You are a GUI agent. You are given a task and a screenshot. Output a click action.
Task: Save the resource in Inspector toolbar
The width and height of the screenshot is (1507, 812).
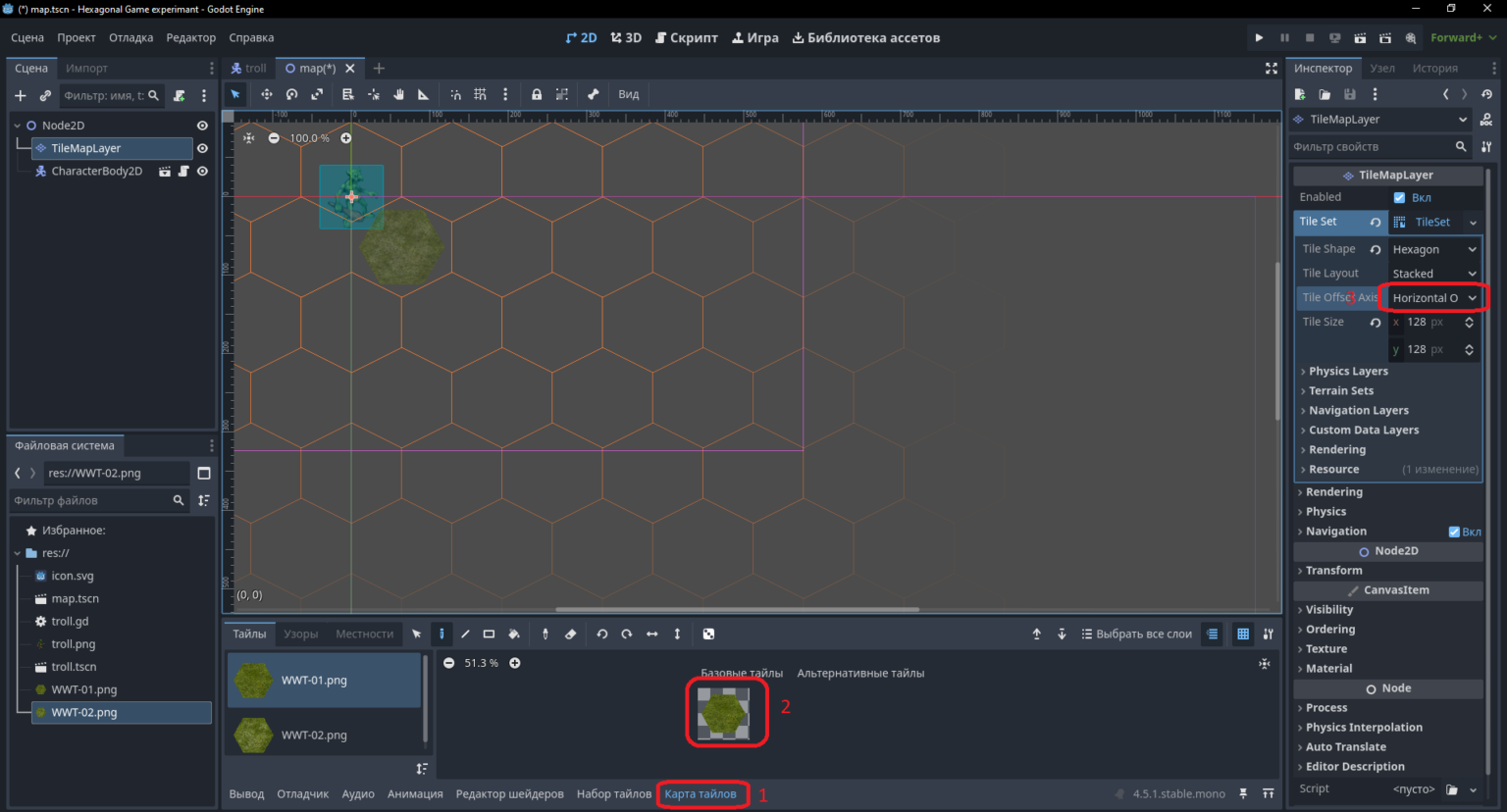click(x=1349, y=94)
